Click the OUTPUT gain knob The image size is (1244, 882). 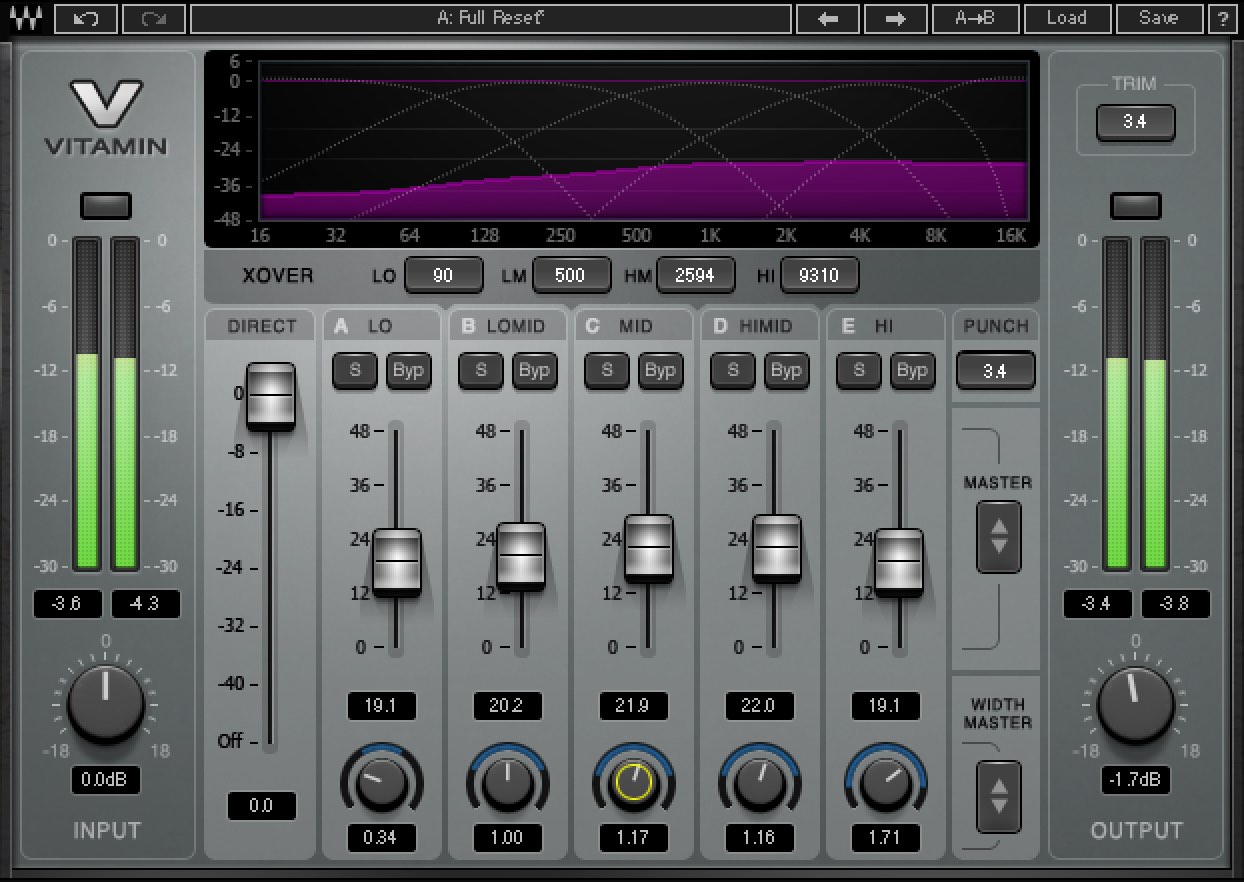pos(1136,705)
